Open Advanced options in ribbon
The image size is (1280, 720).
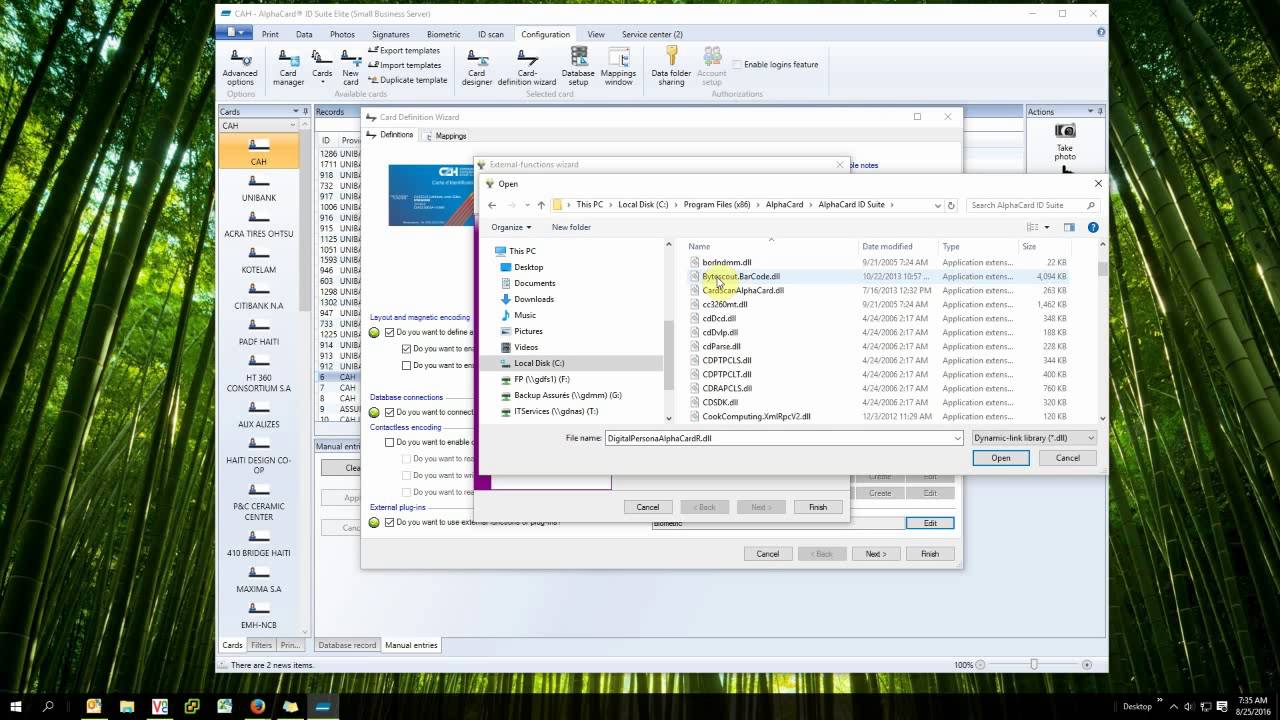click(x=240, y=66)
